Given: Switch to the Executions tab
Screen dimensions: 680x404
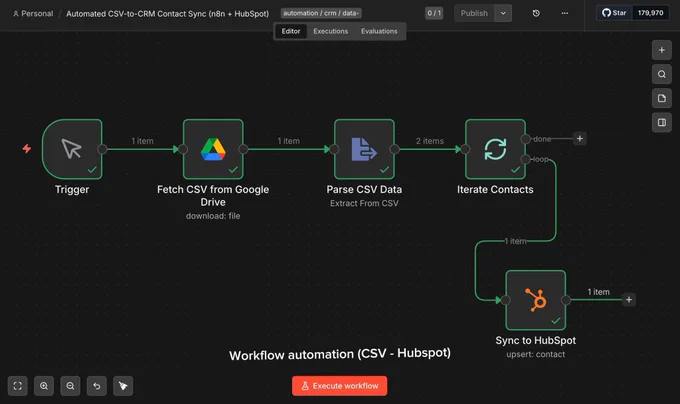Looking at the screenshot, I should (x=330, y=31).
